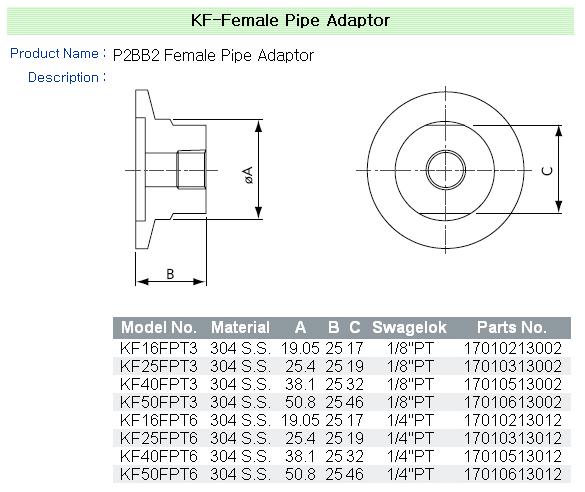Click the A column header in the table

[300, 328]
